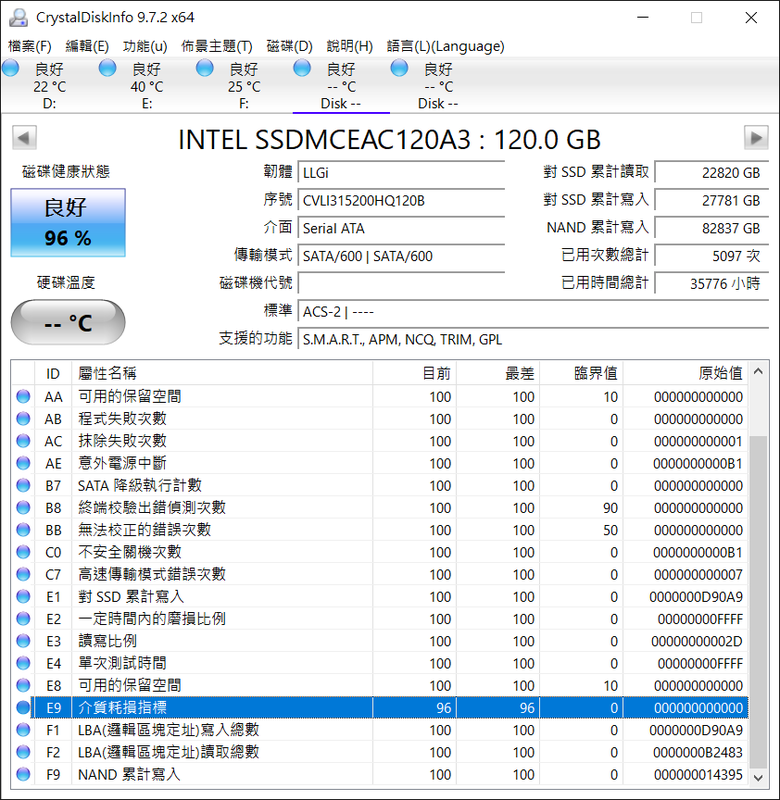Click the 已用次數總計 value 5097 次
780x800 pixels.
(x=711, y=256)
